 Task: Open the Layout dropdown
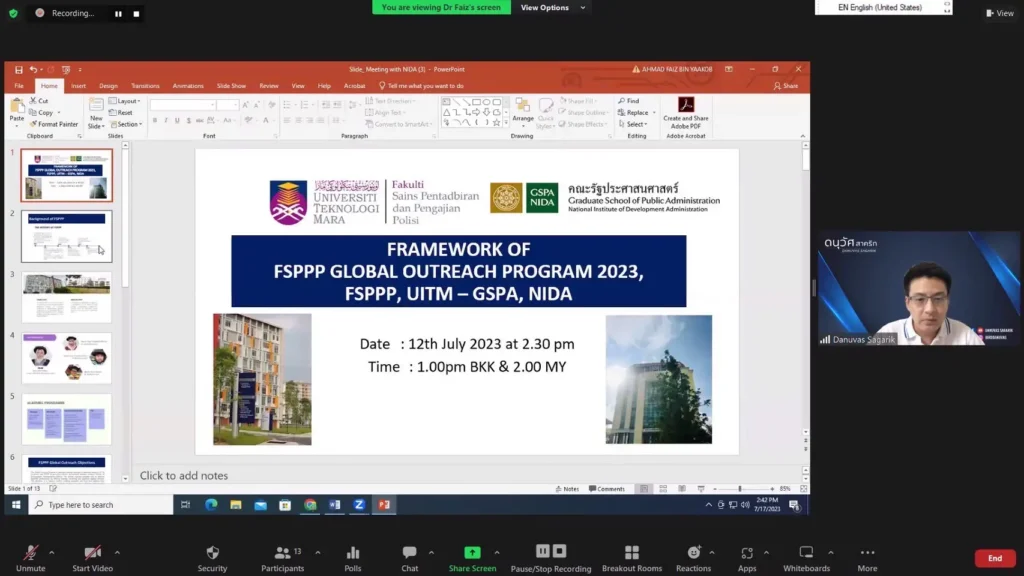point(126,102)
